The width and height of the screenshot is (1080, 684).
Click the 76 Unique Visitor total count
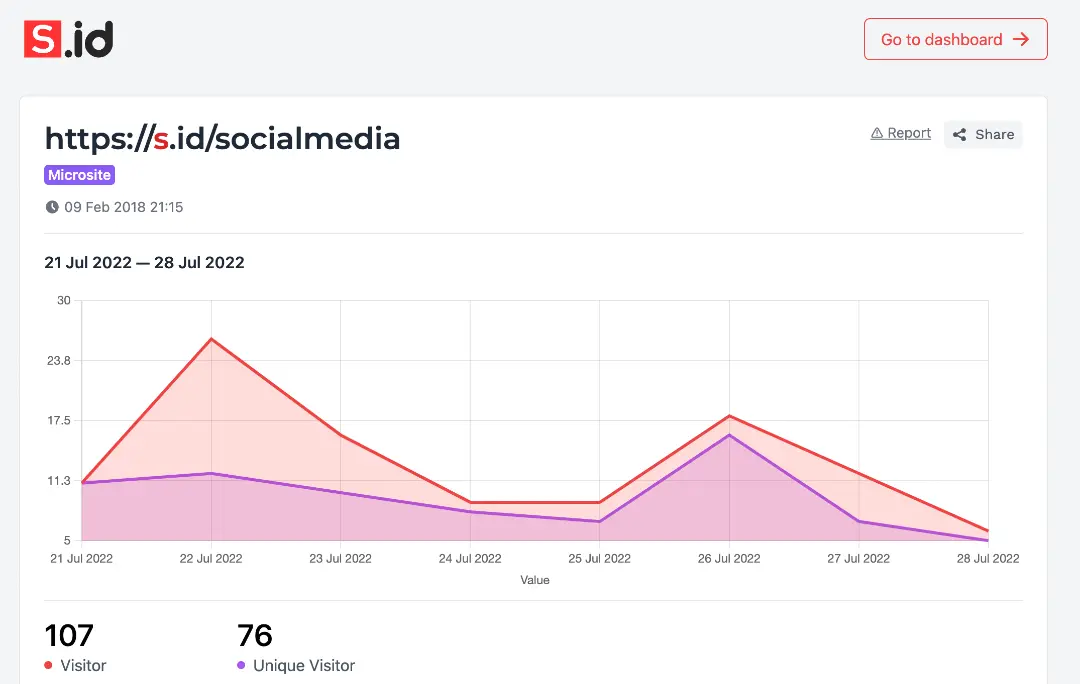point(255,635)
